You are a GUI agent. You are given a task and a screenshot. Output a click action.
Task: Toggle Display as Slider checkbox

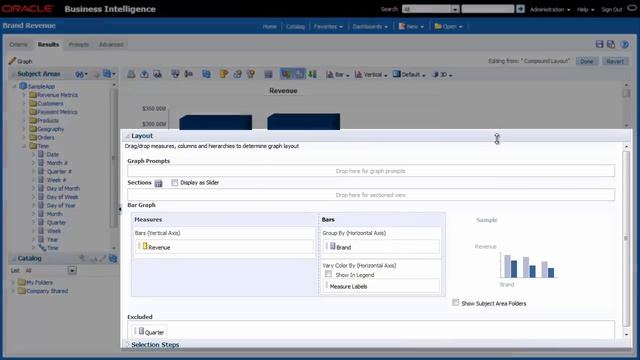[x=175, y=182]
